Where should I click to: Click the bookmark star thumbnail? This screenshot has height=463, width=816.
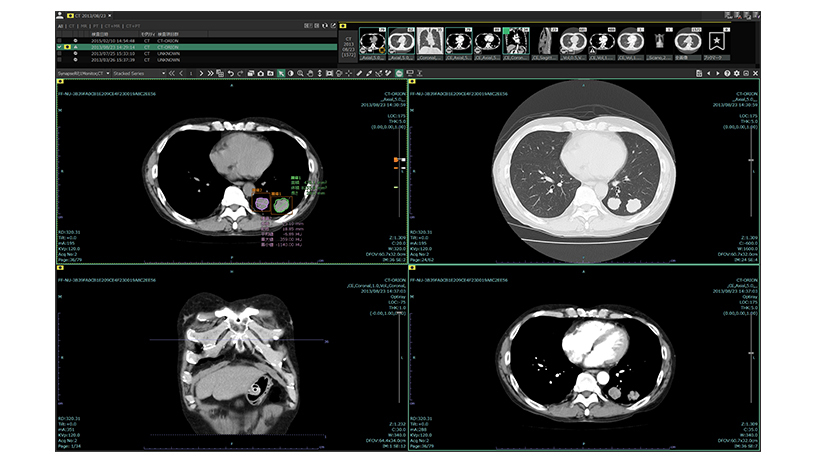click(x=719, y=41)
